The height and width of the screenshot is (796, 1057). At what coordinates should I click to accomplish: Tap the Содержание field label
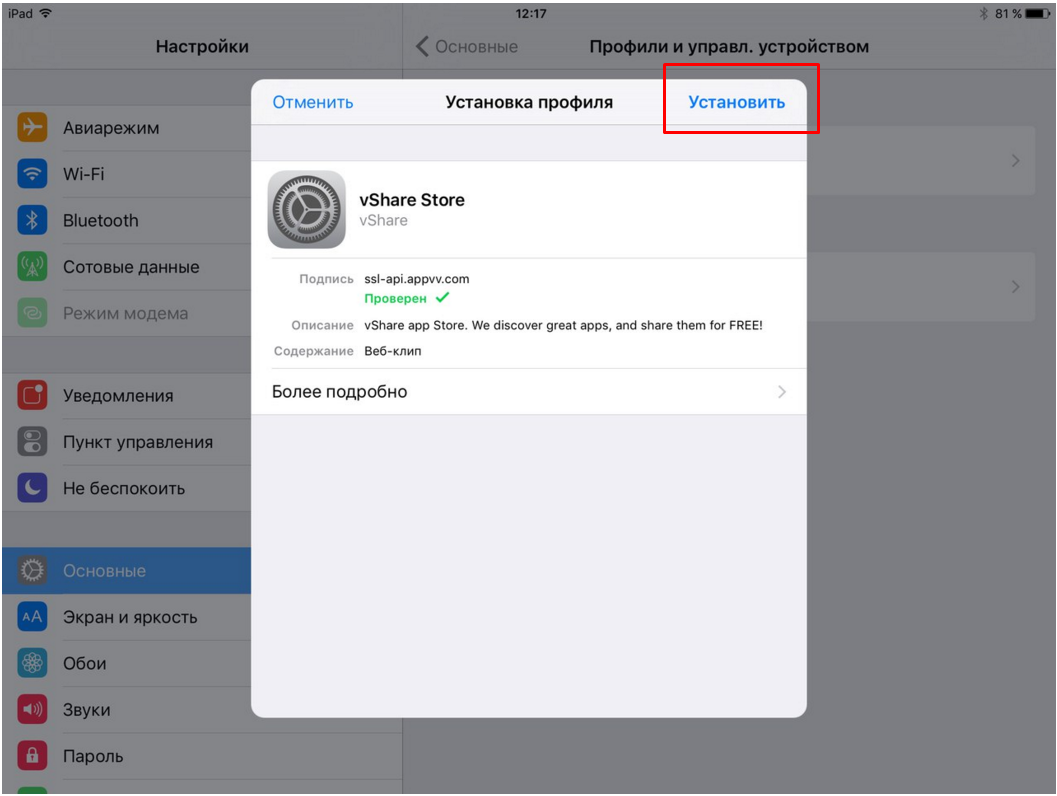[x=313, y=351]
